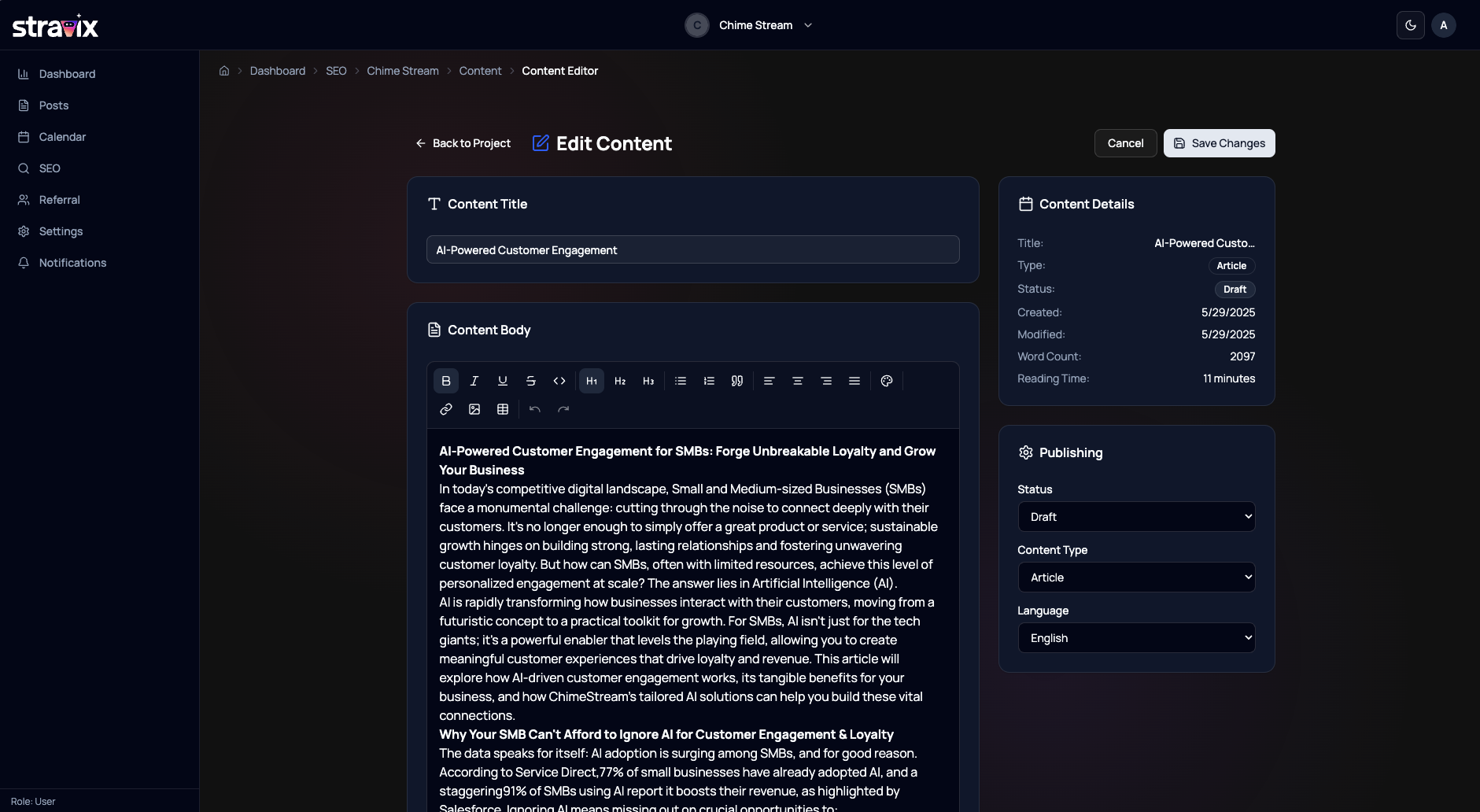This screenshot has height=812, width=1480.
Task: Open Dashboard in the sidebar
Action: pos(99,74)
